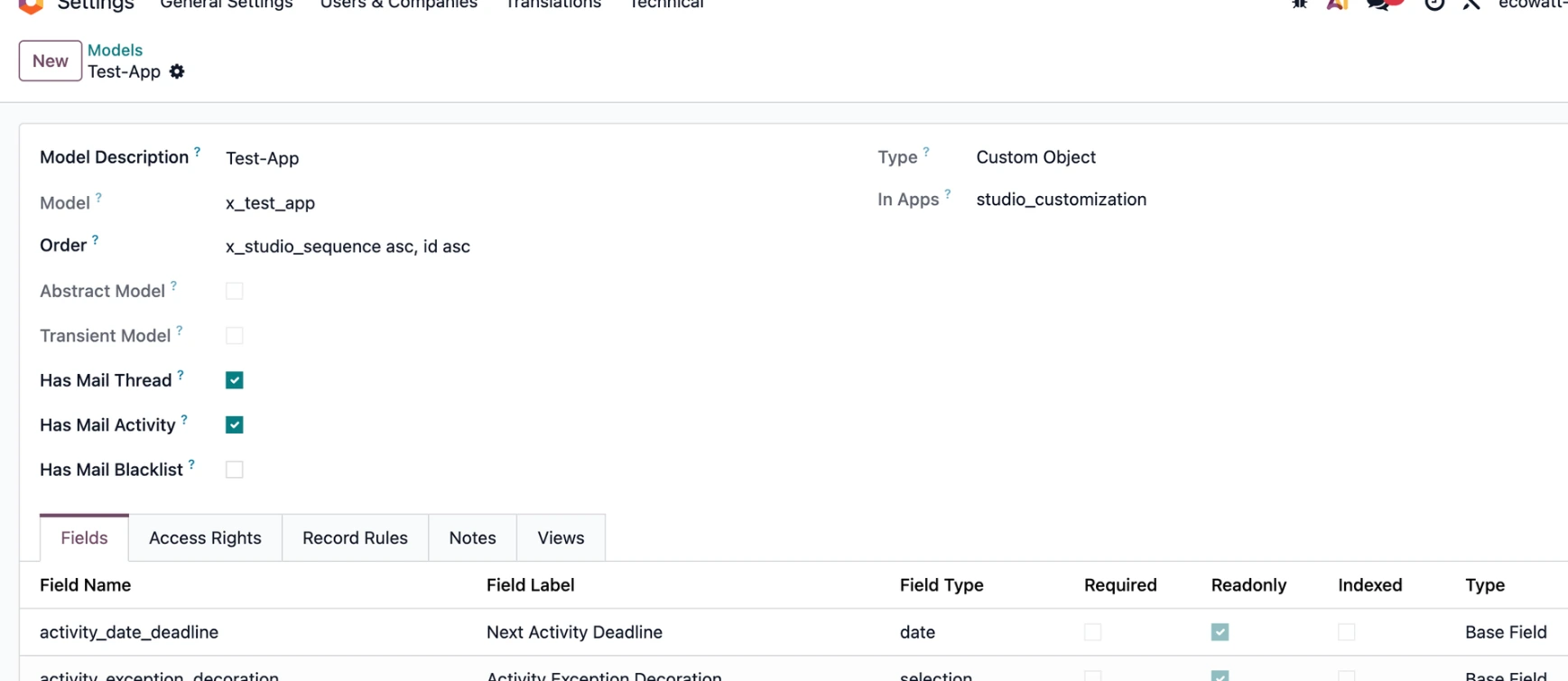Open the activities clock icon
This screenshot has height=681, width=1568.
pyautogui.click(x=1434, y=4)
